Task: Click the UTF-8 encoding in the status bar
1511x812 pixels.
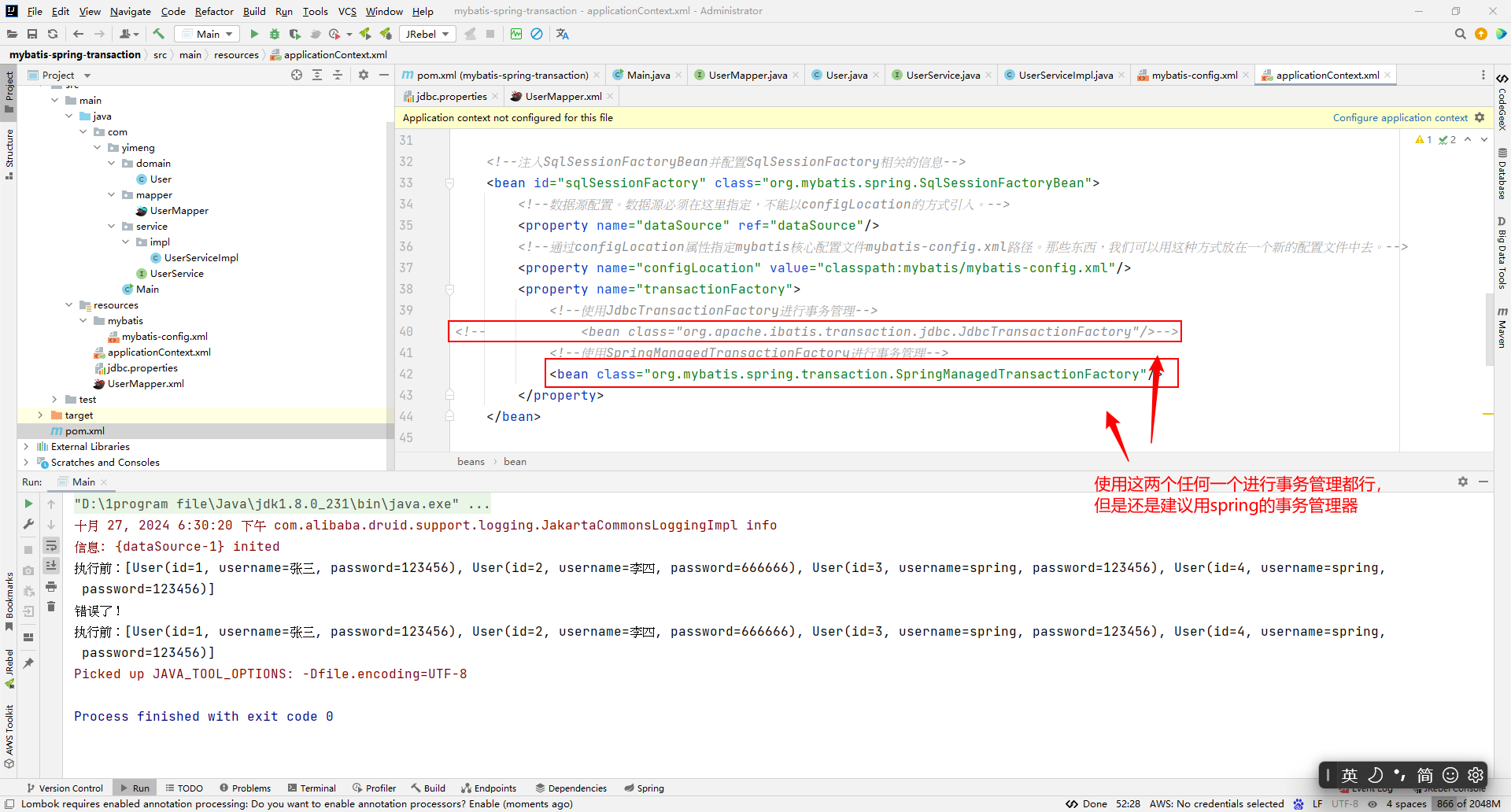Action: click(1345, 803)
